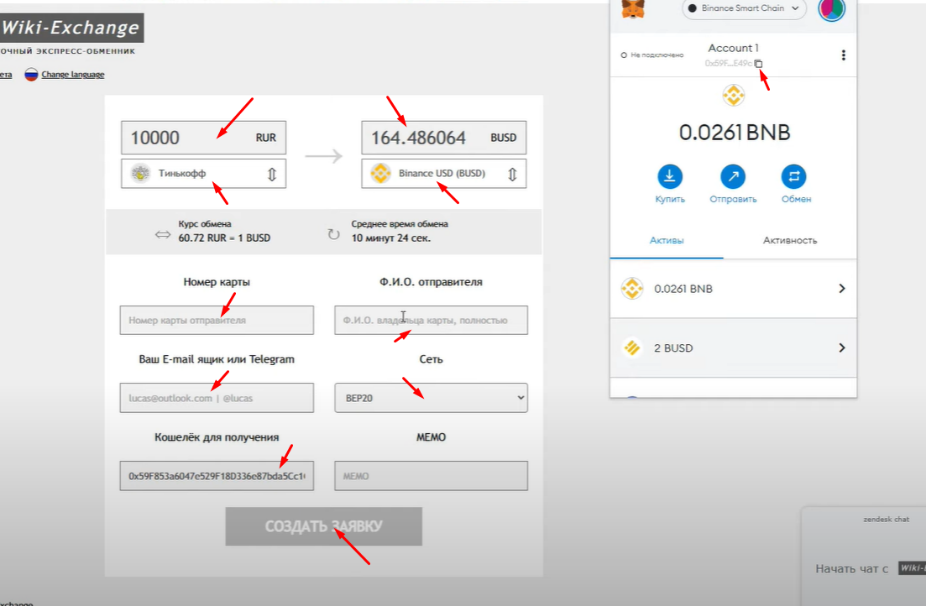Click the Номер карты input field
Screen dimensions: 926x606
pos(217,320)
